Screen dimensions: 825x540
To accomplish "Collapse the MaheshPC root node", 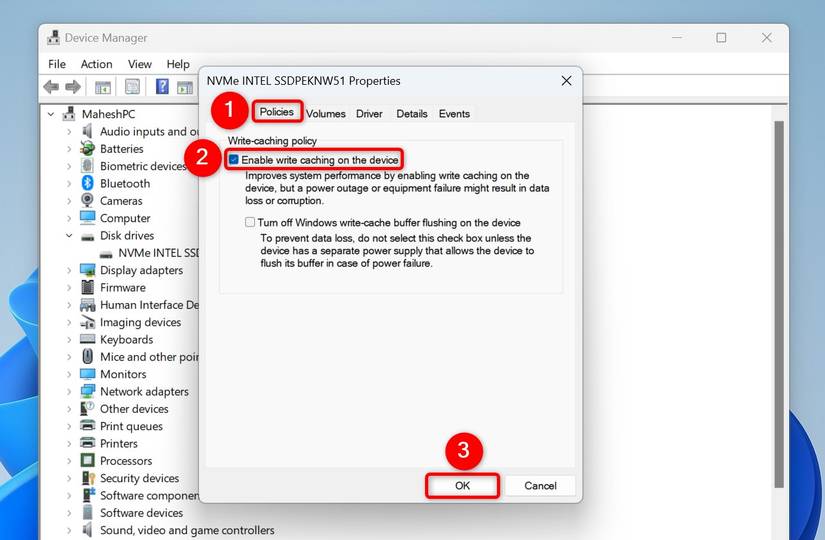I will [51, 114].
